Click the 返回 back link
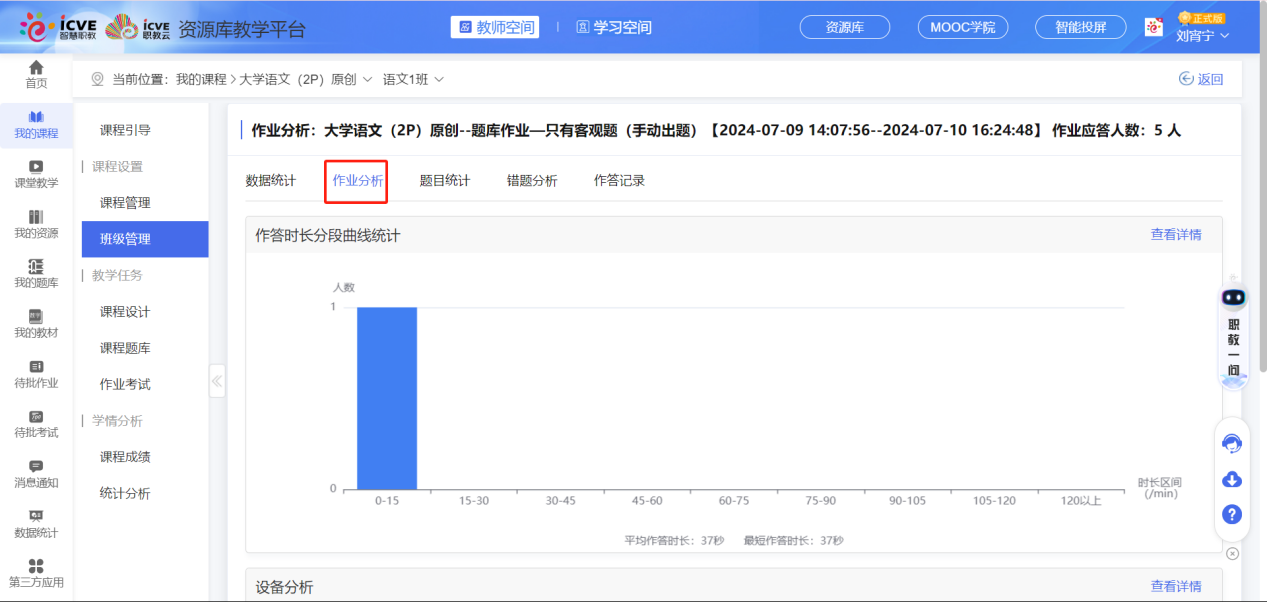Image resolution: width=1267 pixels, height=602 pixels. pyautogui.click(x=1201, y=79)
